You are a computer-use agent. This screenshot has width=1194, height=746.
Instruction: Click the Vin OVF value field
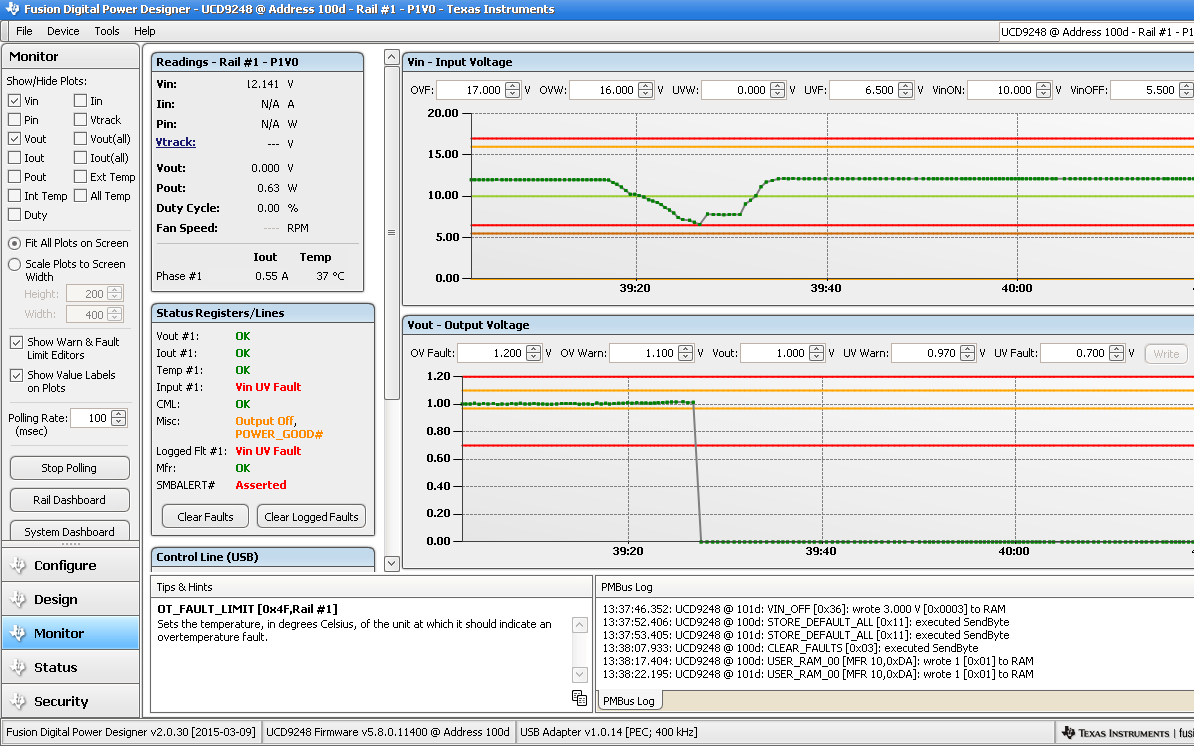(x=471, y=90)
